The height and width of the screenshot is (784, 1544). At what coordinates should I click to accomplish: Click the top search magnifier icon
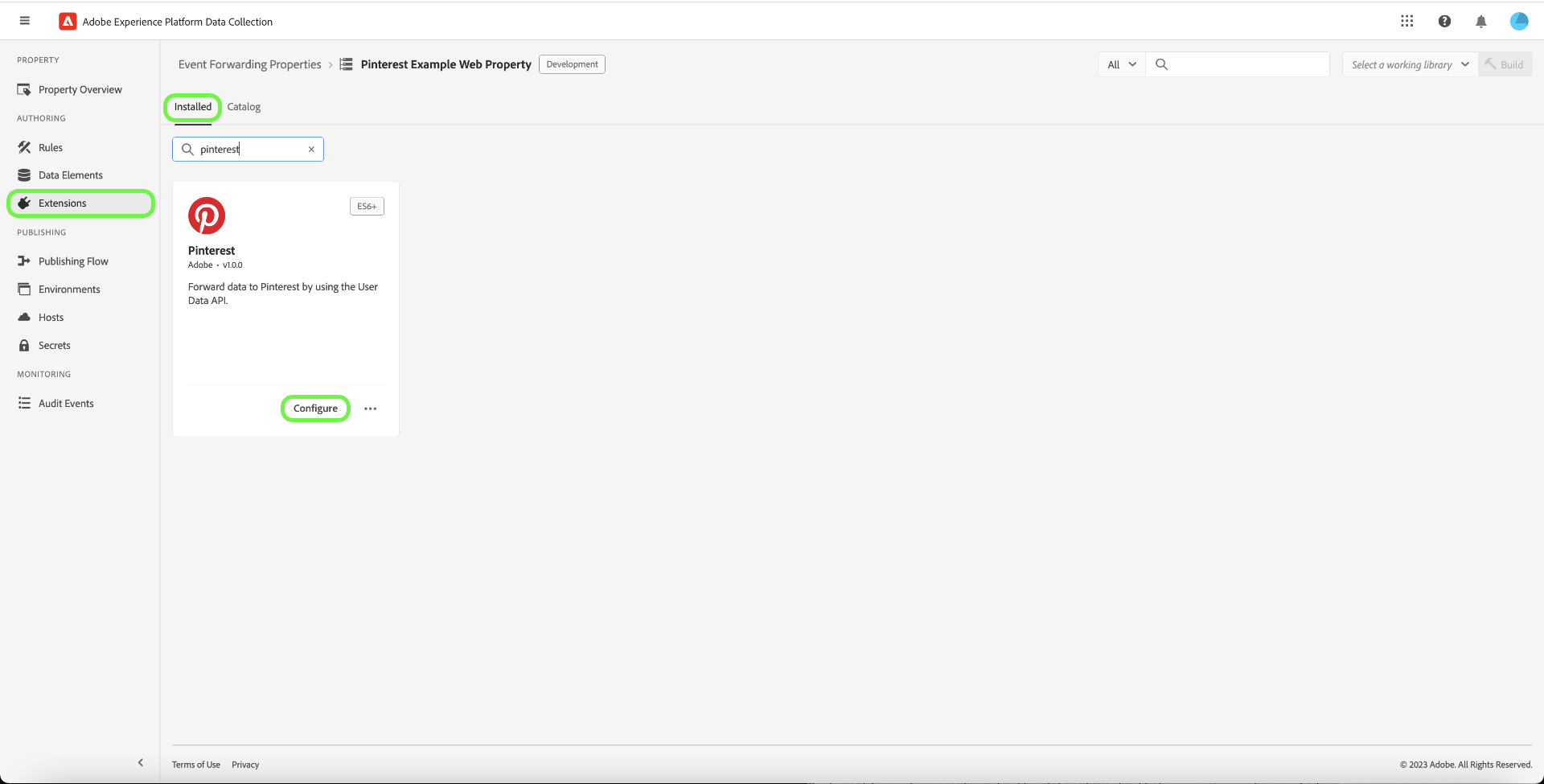(x=1161, y=64)
